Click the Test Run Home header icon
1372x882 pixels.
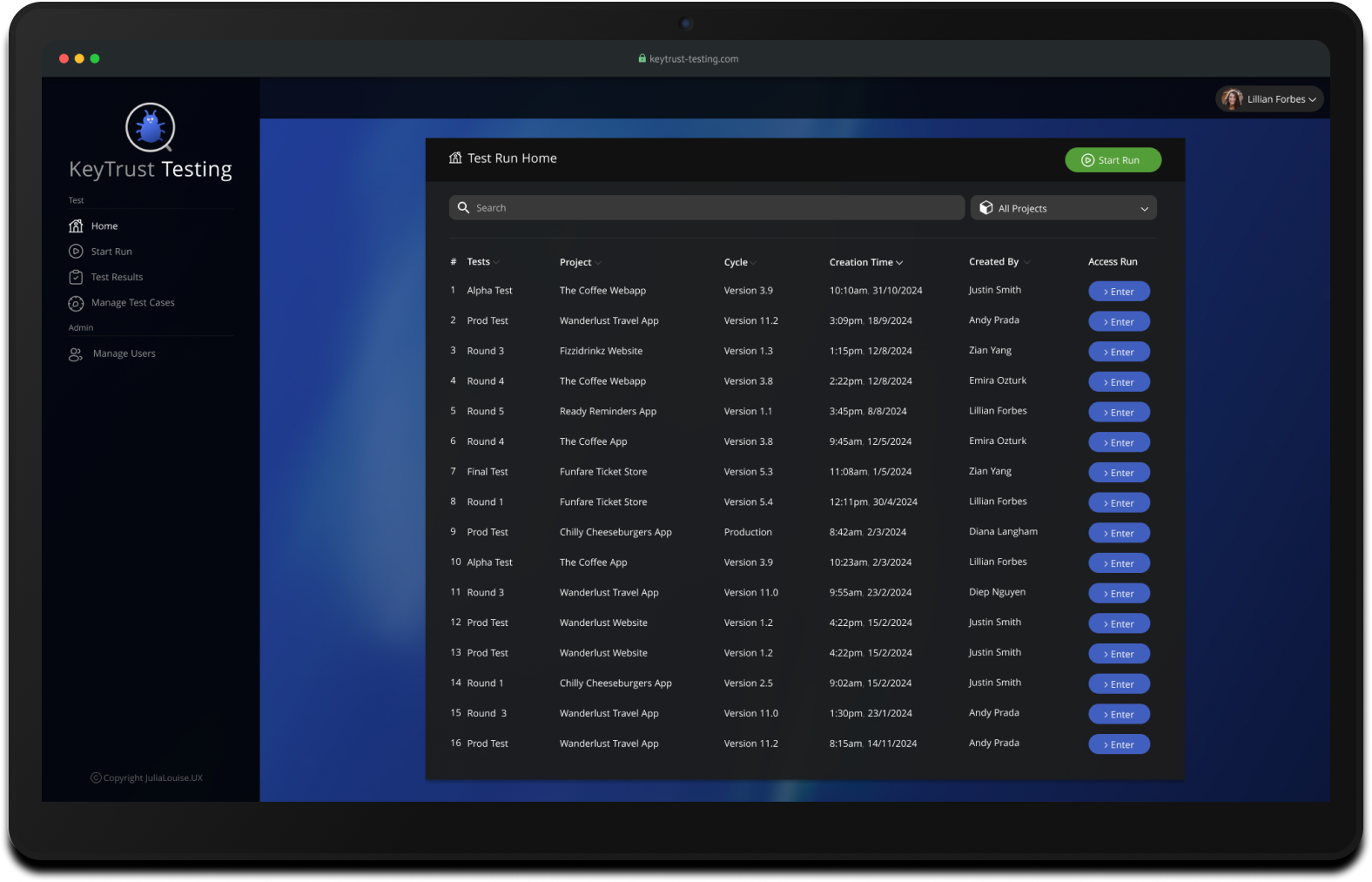[x=455, y=158]
